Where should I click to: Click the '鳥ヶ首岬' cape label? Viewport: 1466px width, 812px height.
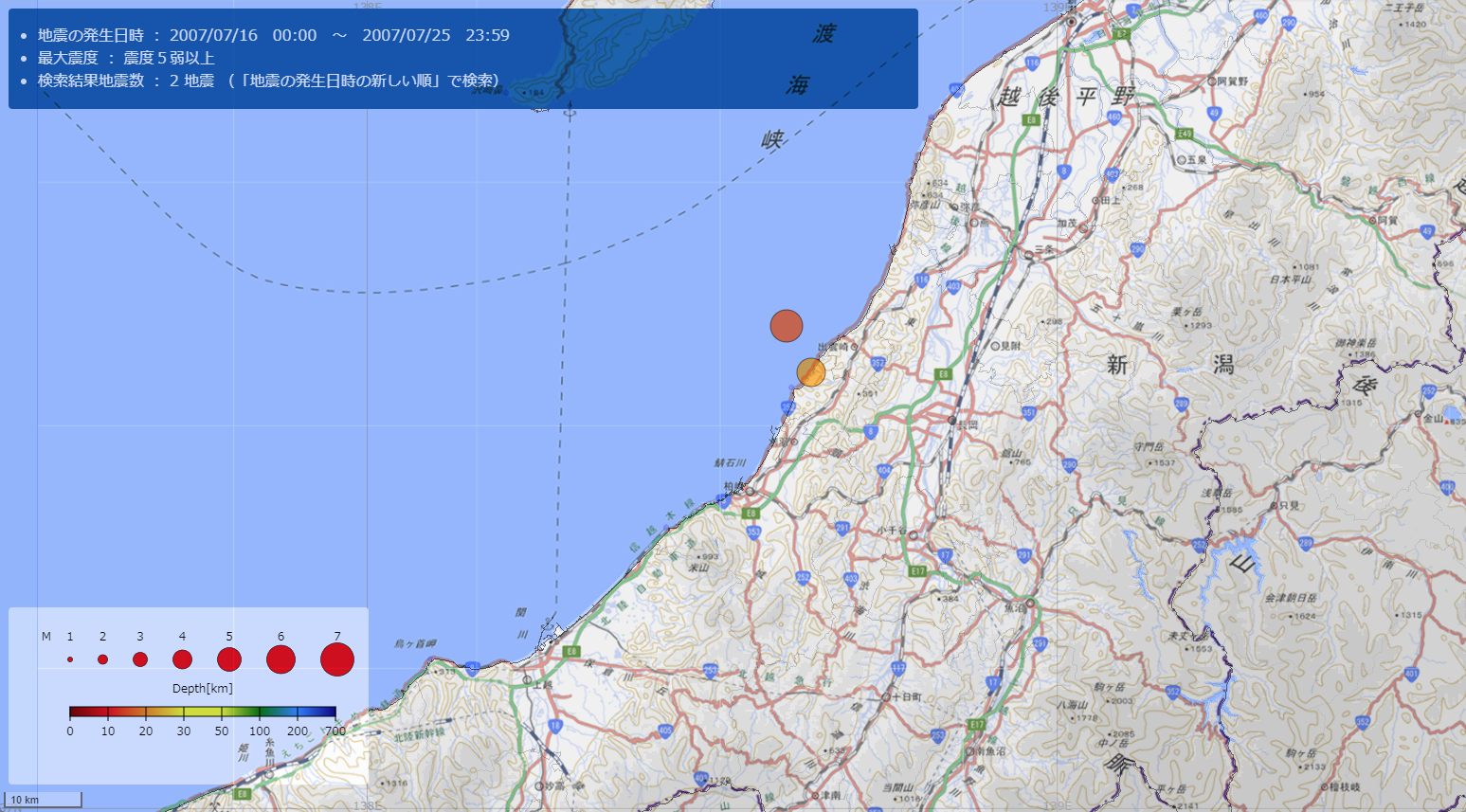[415, 644]
